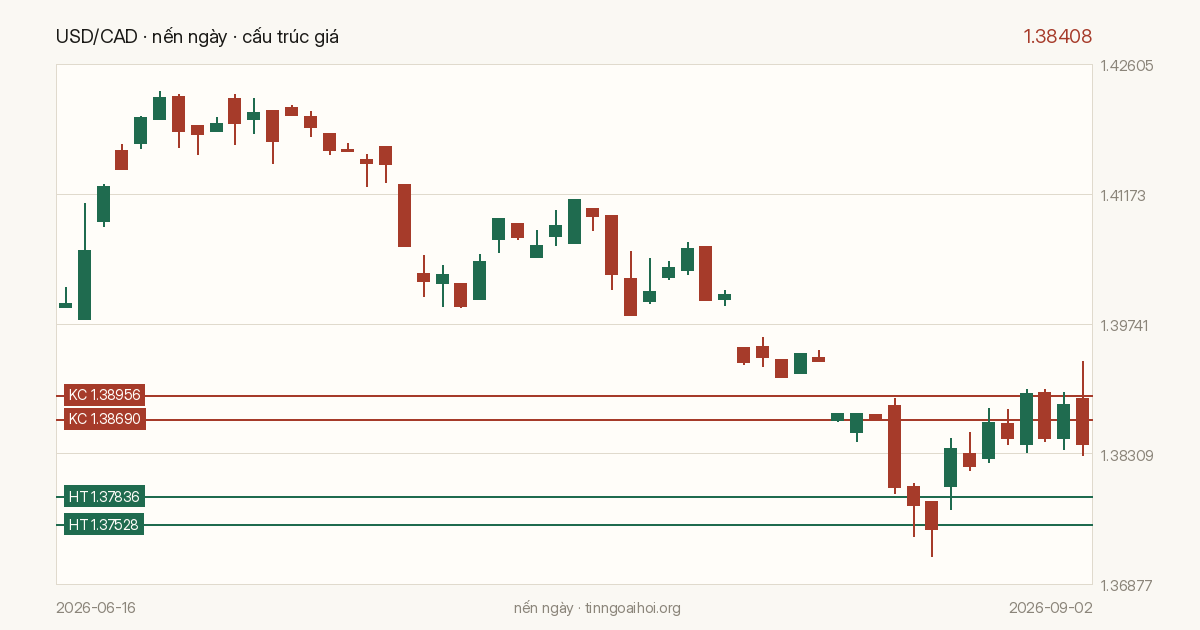Click the first tall green candle at chart start
The image size is (1200, 630).
coord(85,285)
